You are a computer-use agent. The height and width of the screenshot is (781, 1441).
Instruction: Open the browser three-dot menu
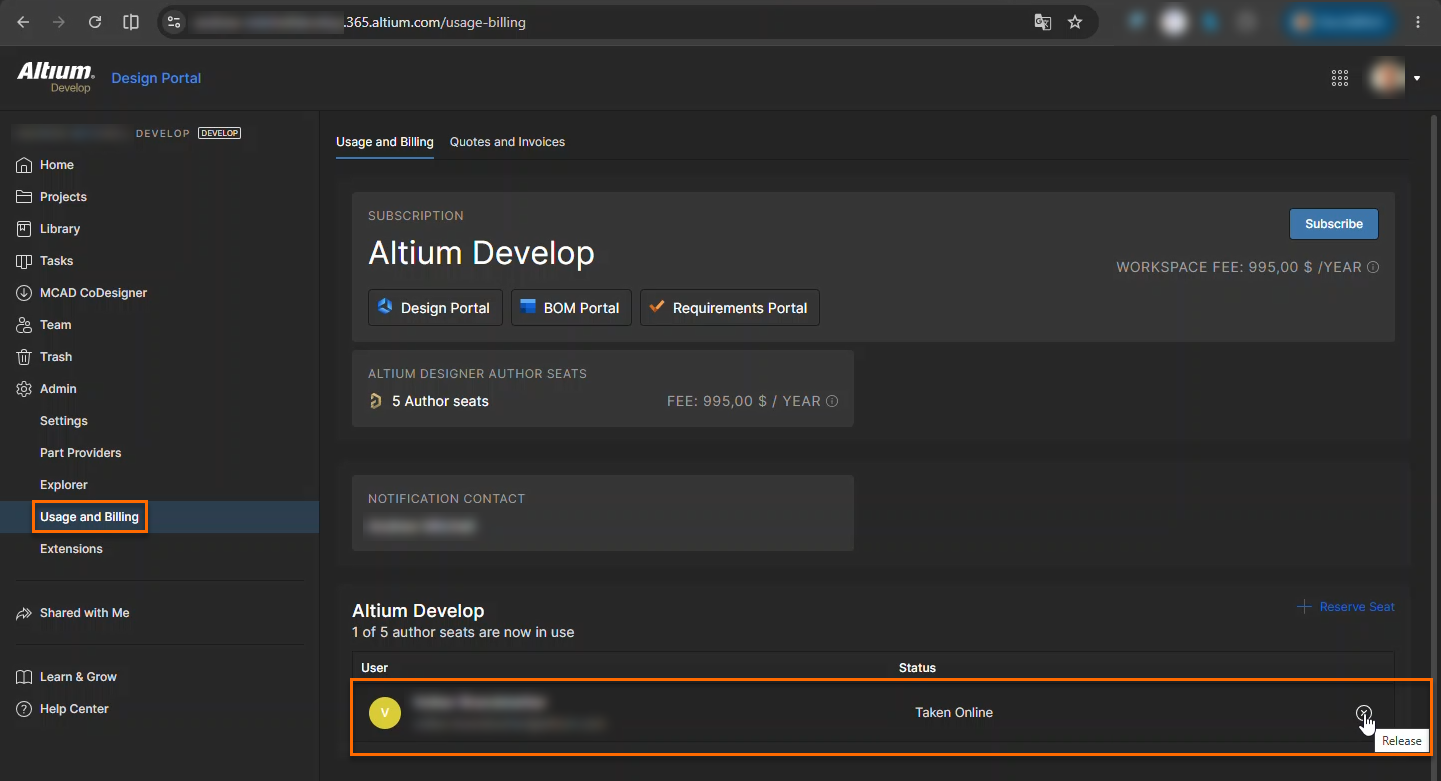(1418, 22)
